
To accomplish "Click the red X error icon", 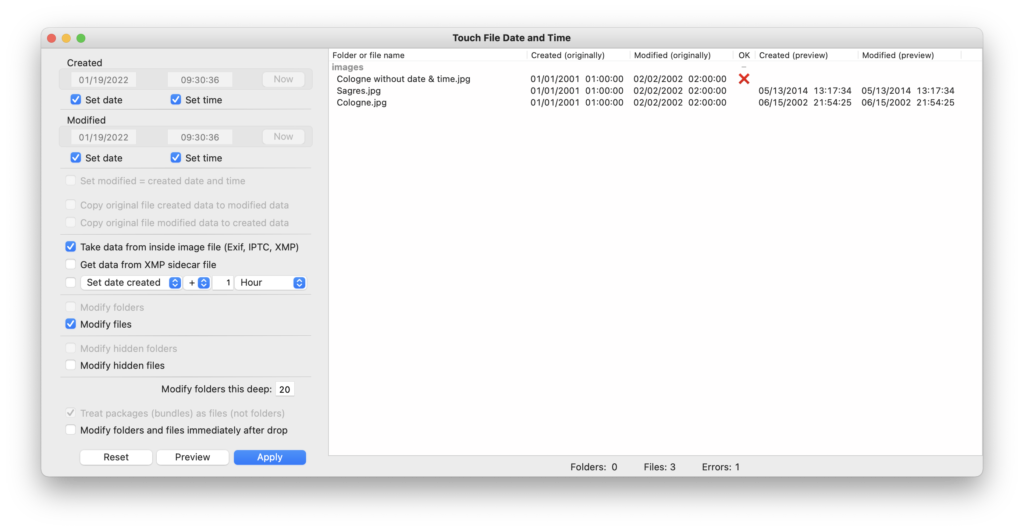I will [743, 79].
